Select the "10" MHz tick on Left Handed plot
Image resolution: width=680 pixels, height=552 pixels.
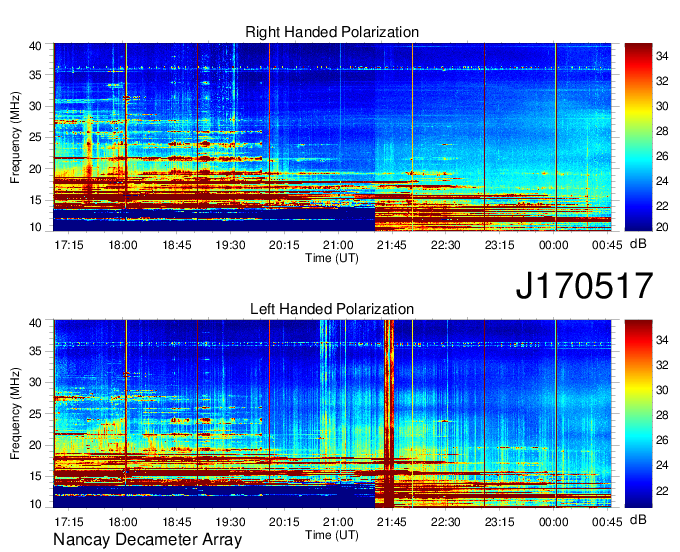[35, 504]
